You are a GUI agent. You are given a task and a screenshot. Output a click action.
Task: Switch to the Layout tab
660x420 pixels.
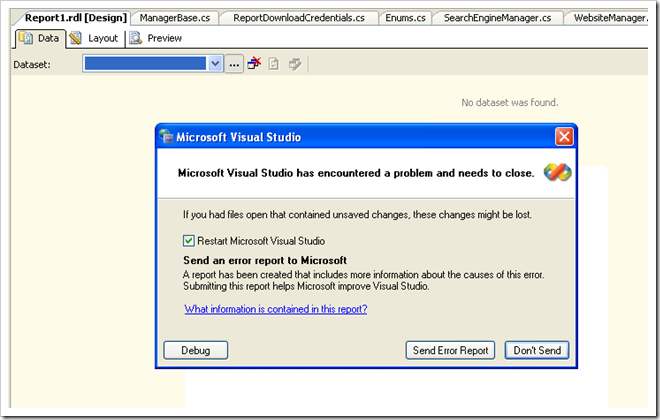95,38
